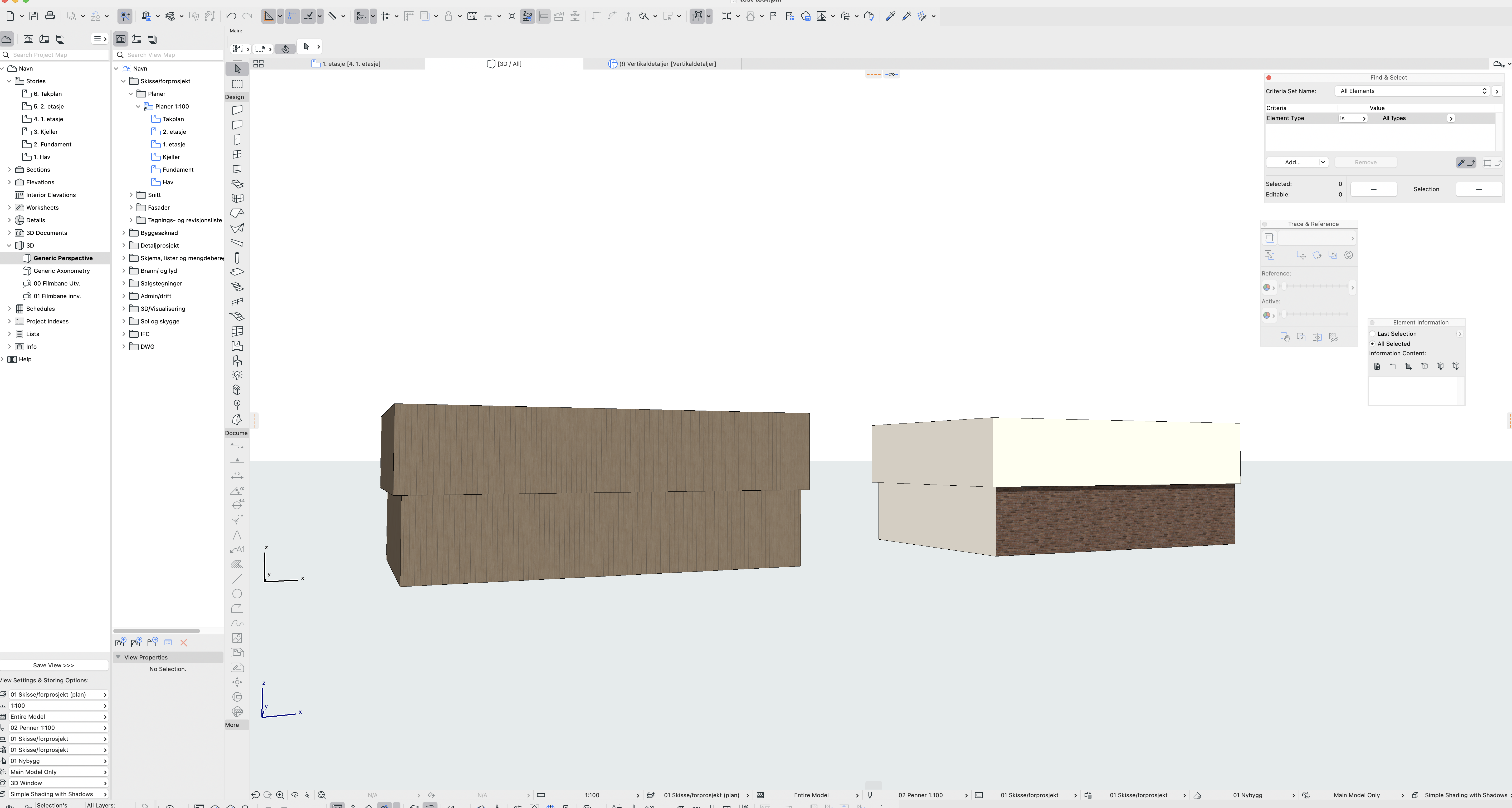This screenshot has height=808, width=1512.
Task: Click the Print icon
Action: tap(50, 16)
